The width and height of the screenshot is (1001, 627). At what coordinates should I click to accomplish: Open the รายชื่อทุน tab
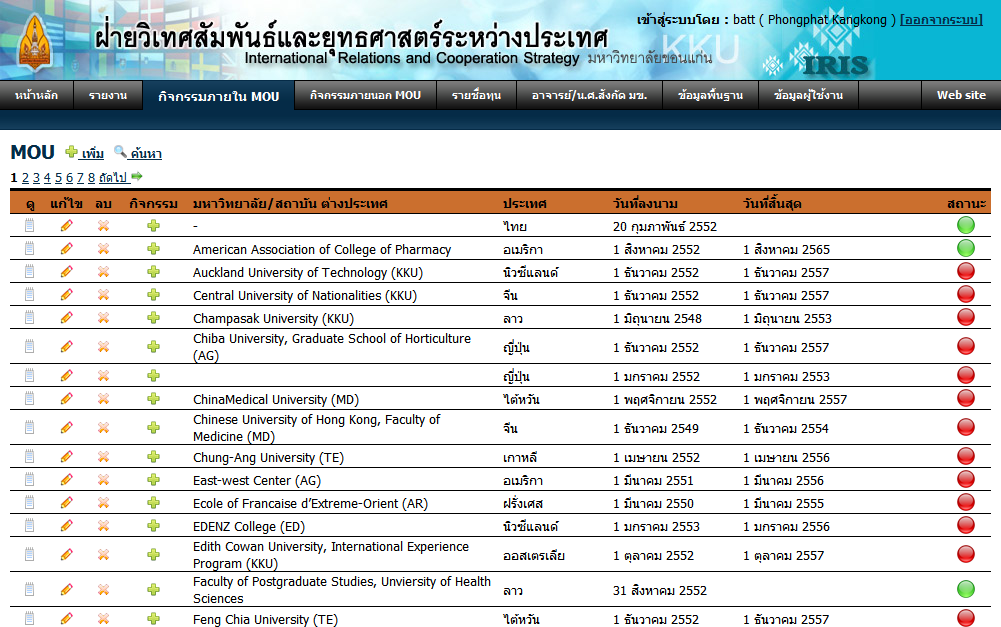tap(476, 95)
